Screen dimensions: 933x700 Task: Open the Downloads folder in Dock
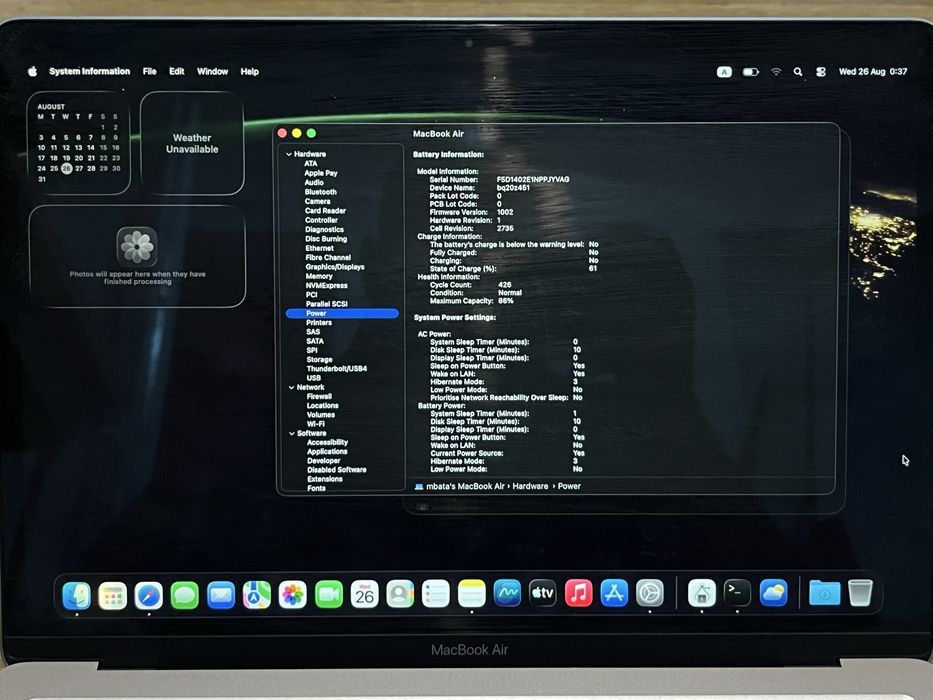click(x=825, y=593)
